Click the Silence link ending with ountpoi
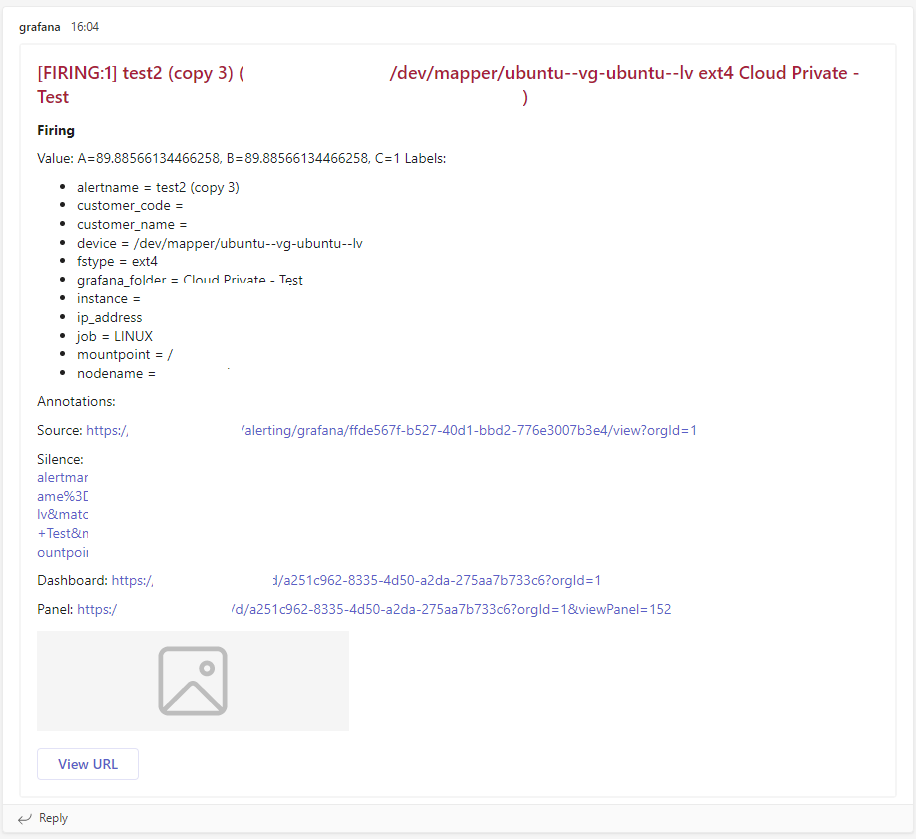 [63, 552]
